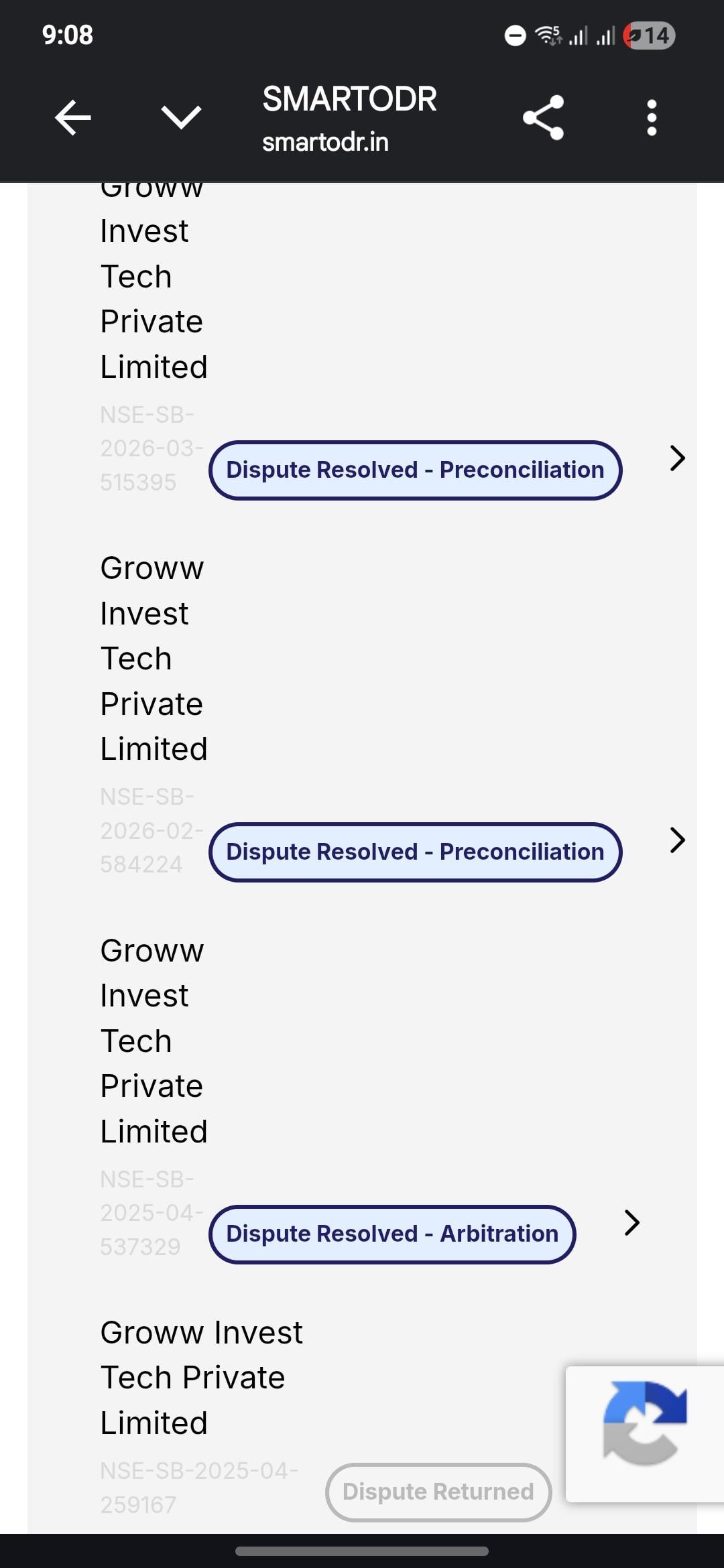Expand dispute NSE-SB-2026-02-584224 chevron
The width and height of the screenshot is (724, 1568).
click(x=677, y=840)
